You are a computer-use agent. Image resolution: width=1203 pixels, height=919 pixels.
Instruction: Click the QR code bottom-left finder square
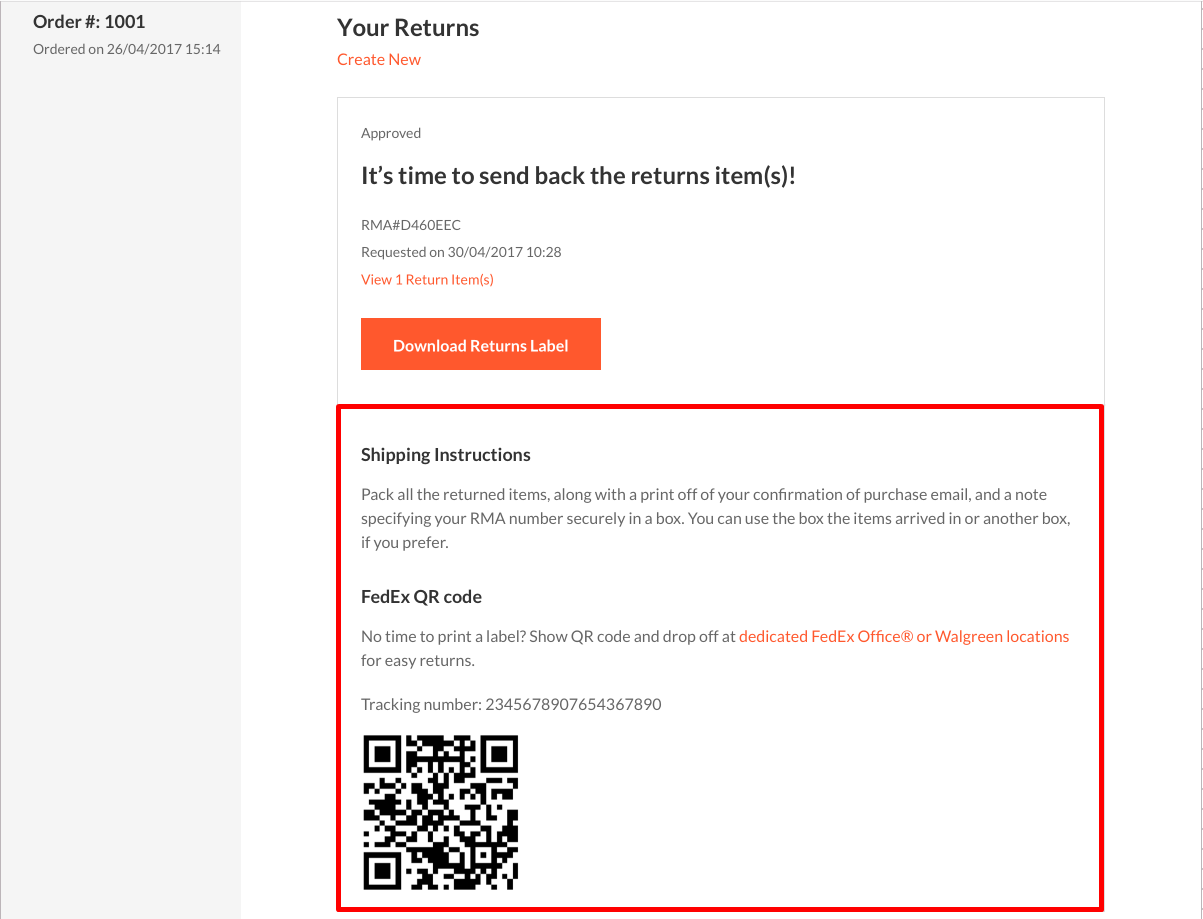point(382,871)
